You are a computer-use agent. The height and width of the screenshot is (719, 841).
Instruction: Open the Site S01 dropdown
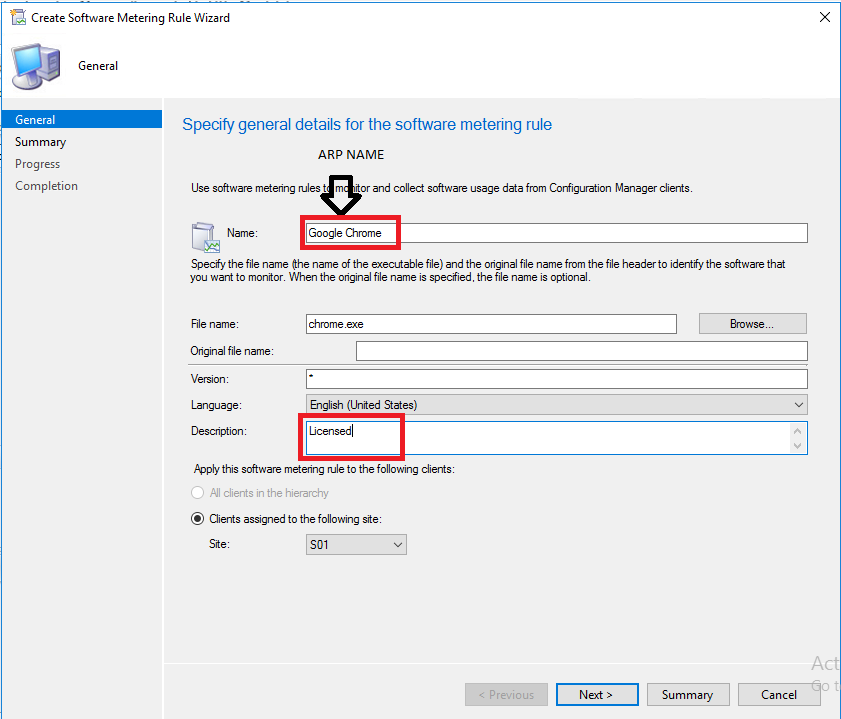click(356, 544)
